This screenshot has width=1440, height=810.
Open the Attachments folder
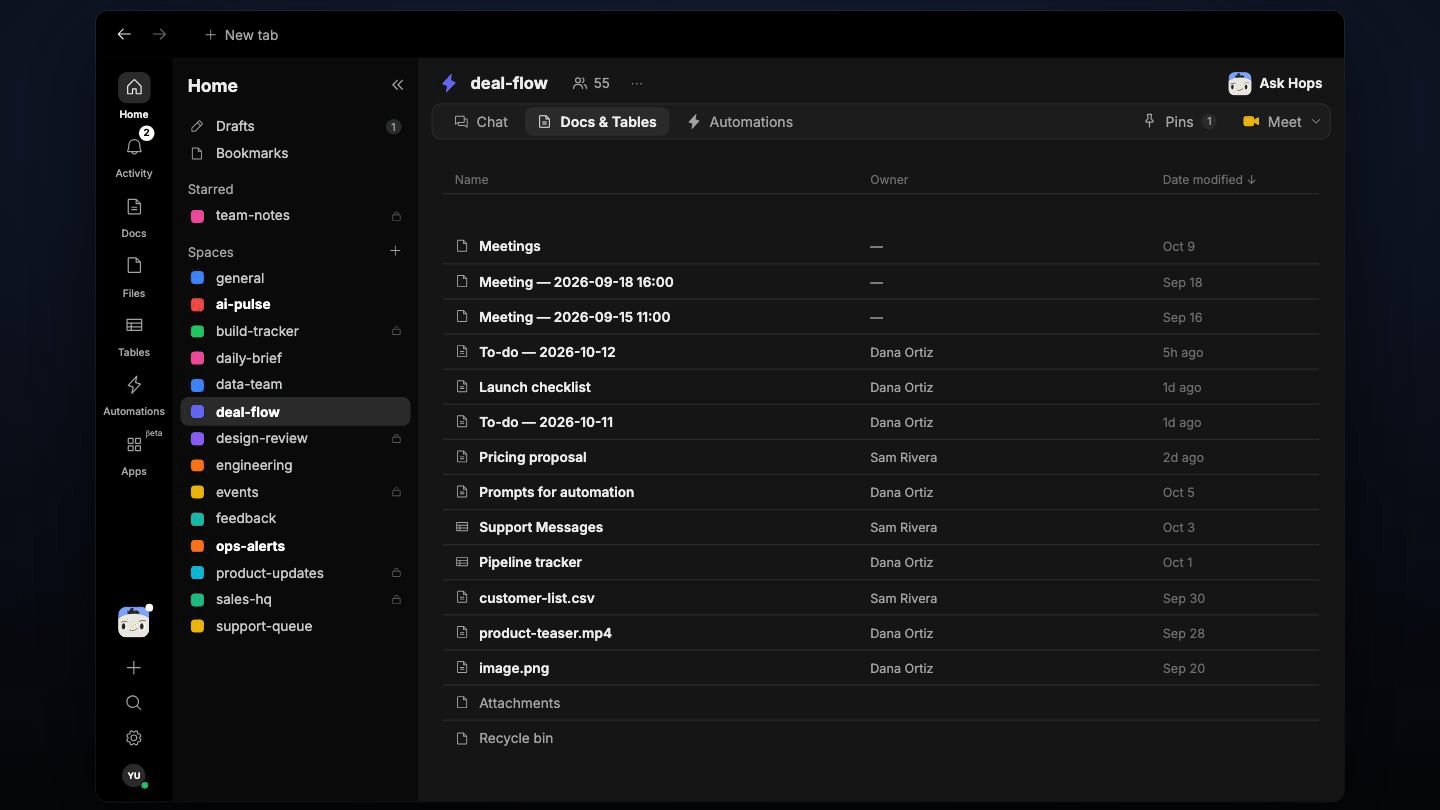point(881,703)
